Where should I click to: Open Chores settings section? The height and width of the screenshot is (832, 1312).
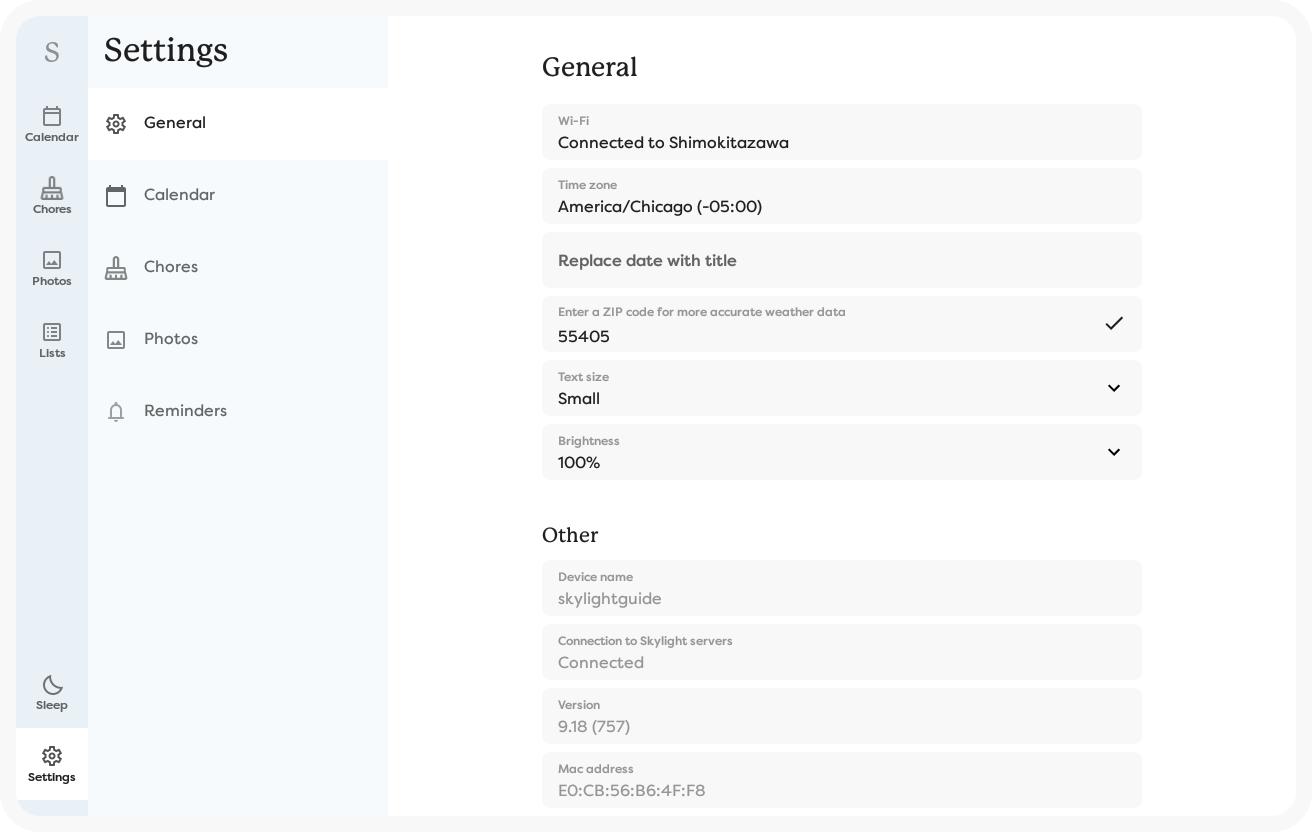click(171, 267)
